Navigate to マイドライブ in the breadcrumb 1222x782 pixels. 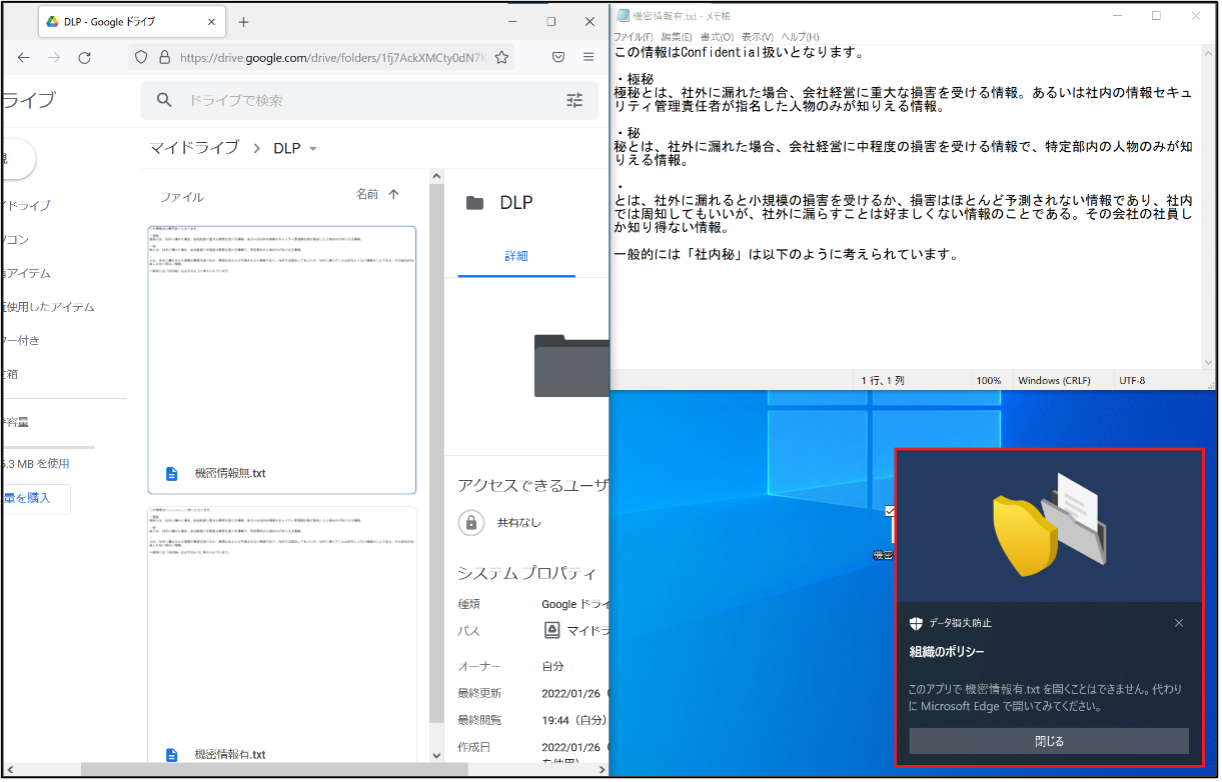[194, 148]
